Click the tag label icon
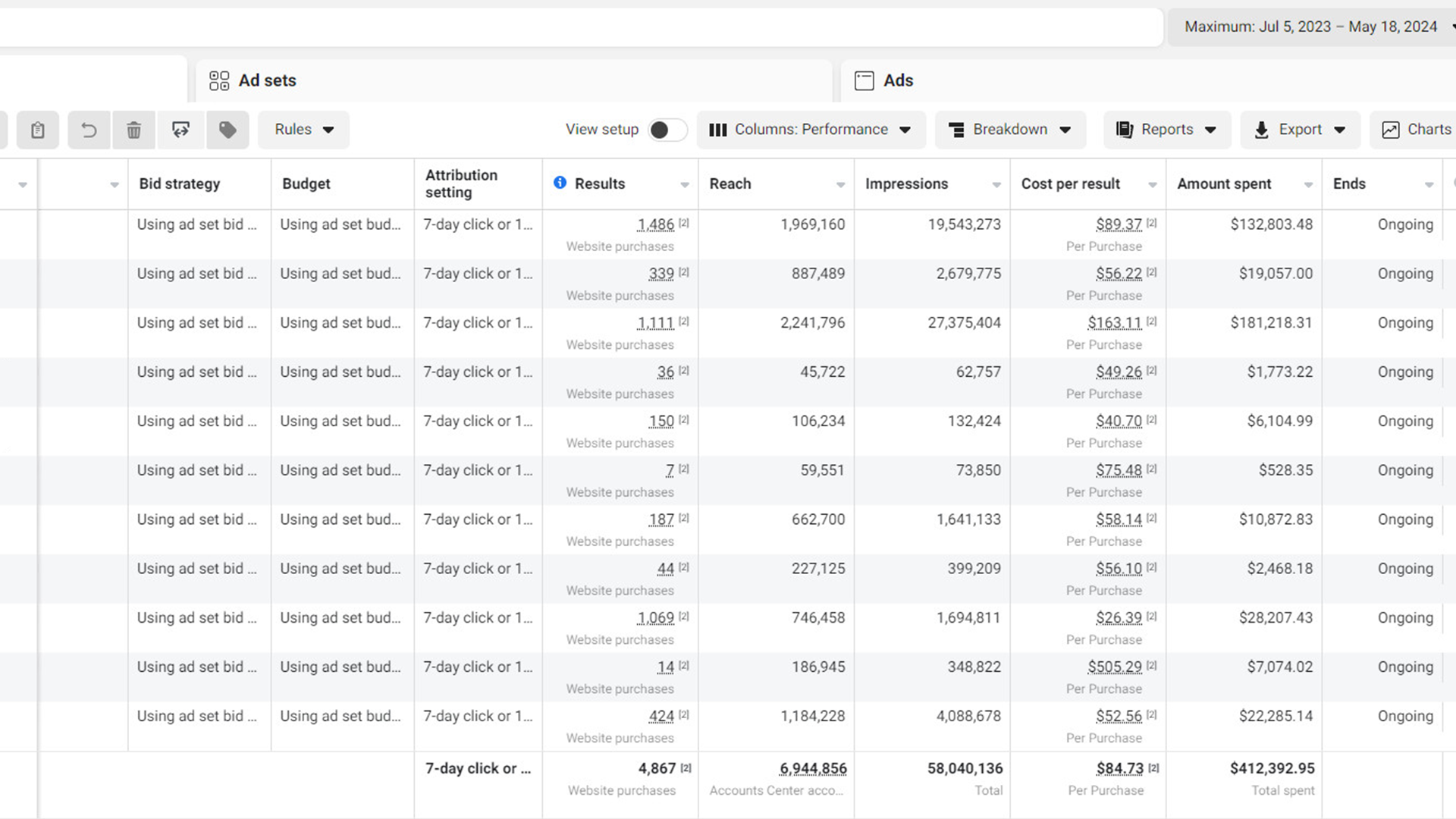The width and height of the screenshot is (1456, 819). (227, 130)
